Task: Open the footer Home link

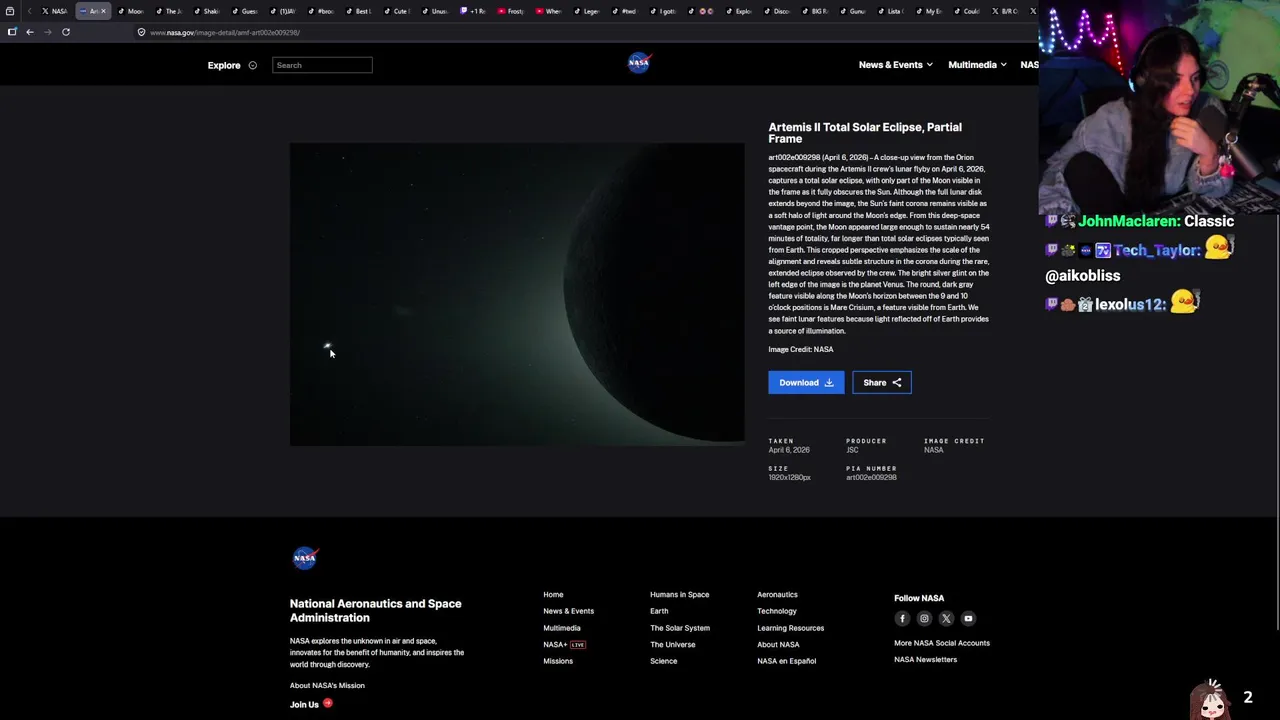Action: 553,595
